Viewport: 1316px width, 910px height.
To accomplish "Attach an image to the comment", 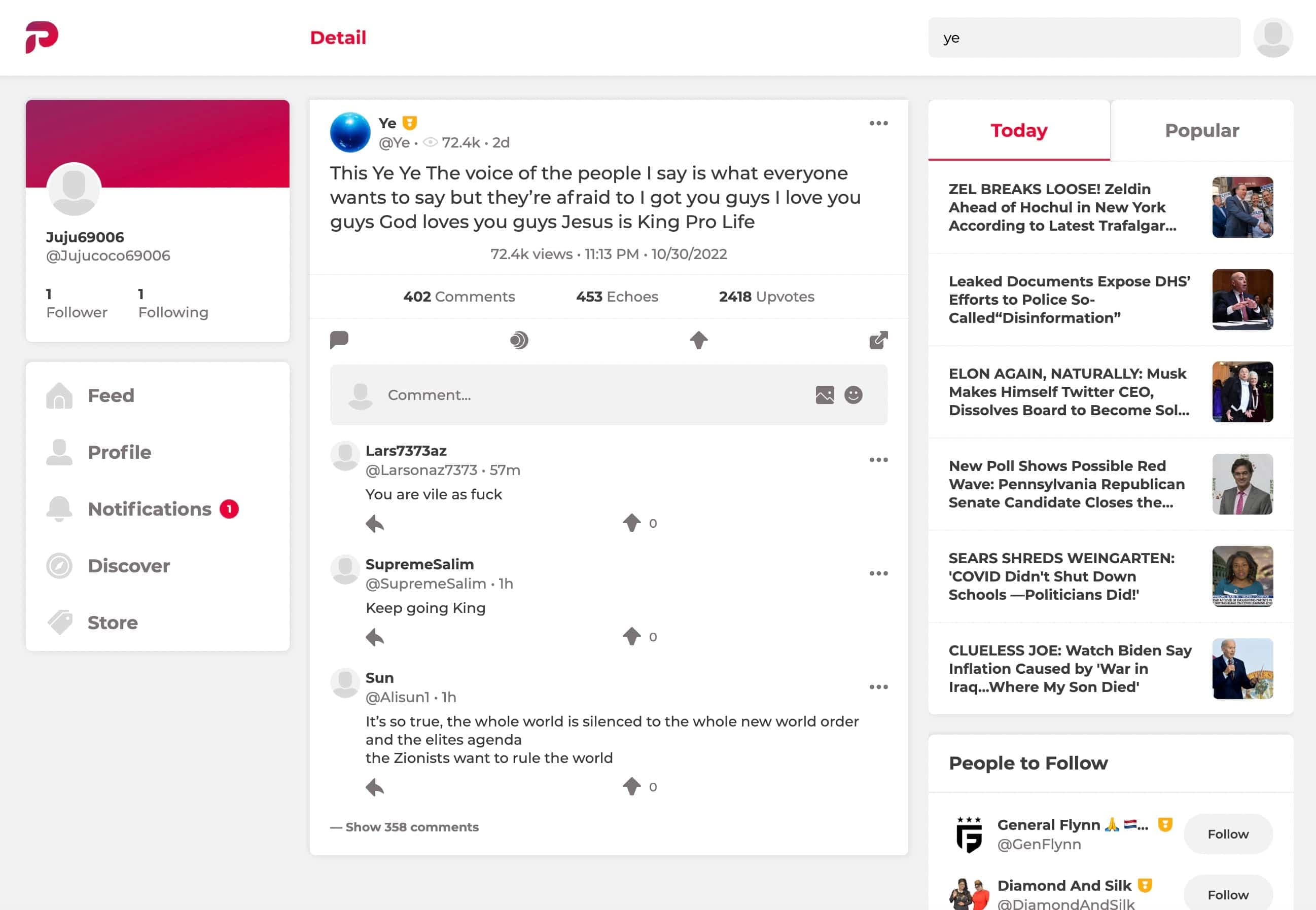I will click(x=825, y=394).
